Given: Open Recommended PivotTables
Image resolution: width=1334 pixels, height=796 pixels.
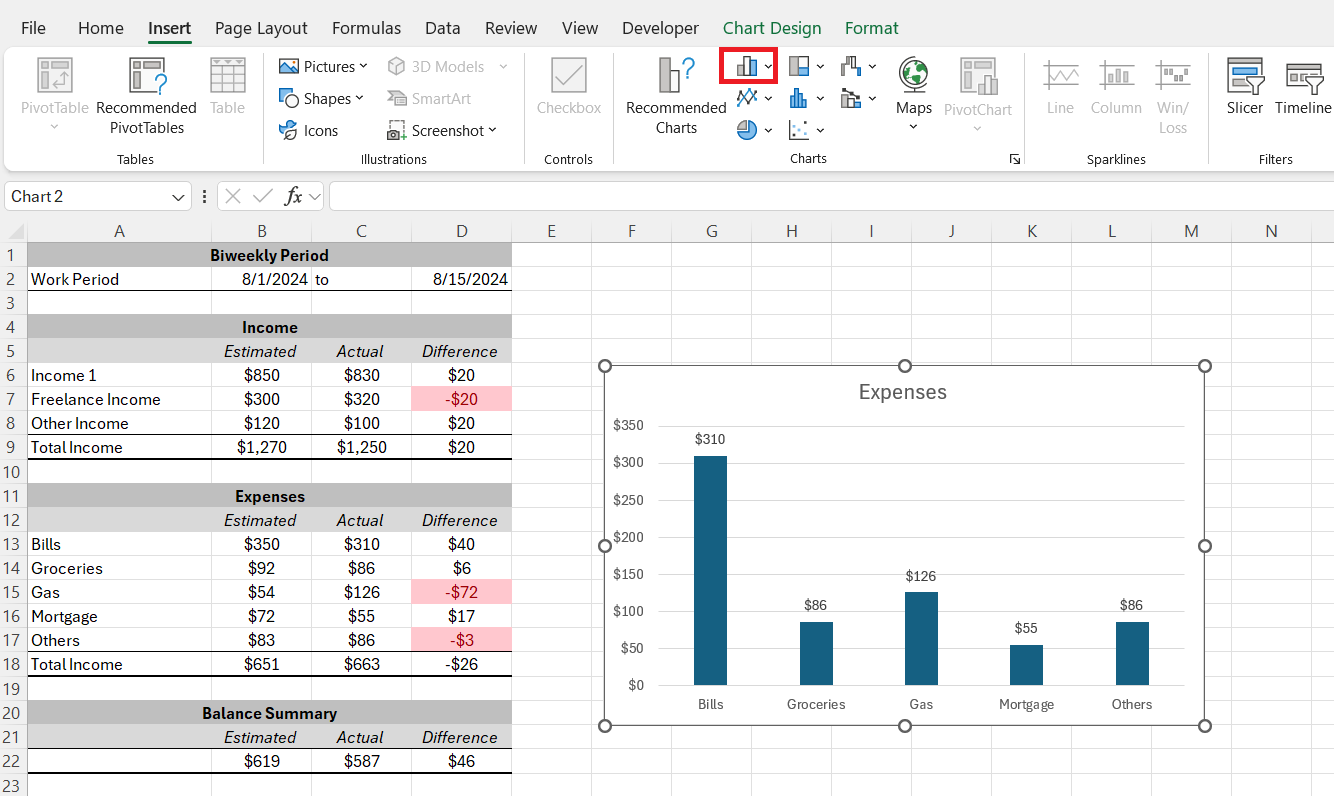Looking at the screenshot, I should tap(146, 96).
